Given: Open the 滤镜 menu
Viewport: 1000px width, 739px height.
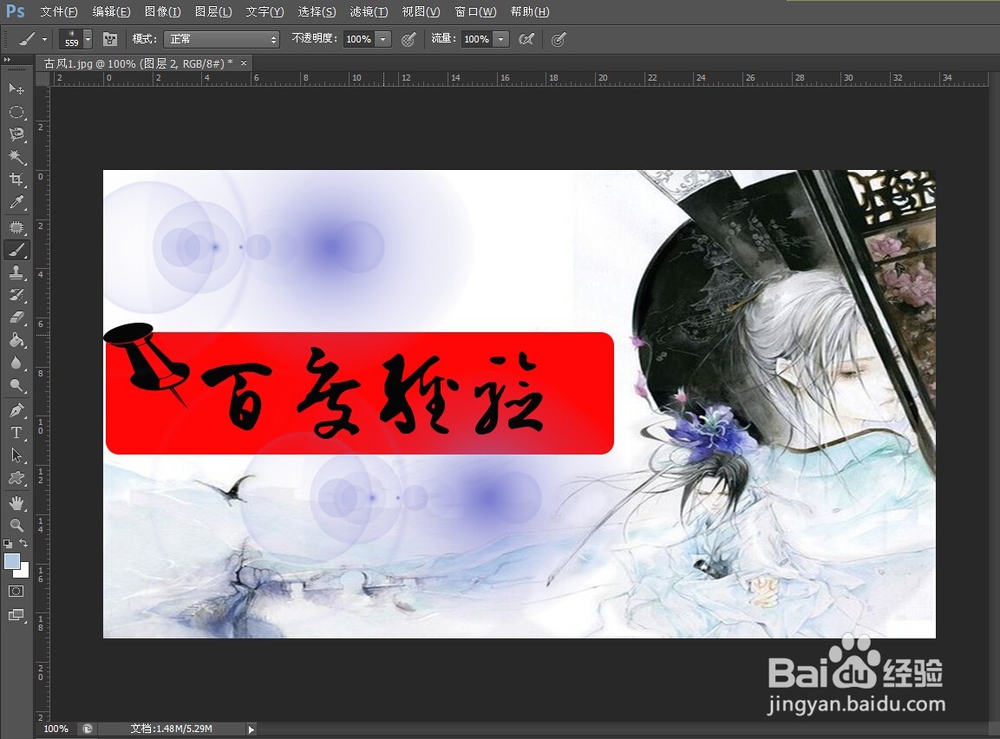Looking at the screenshot, I should click(367, 11).
